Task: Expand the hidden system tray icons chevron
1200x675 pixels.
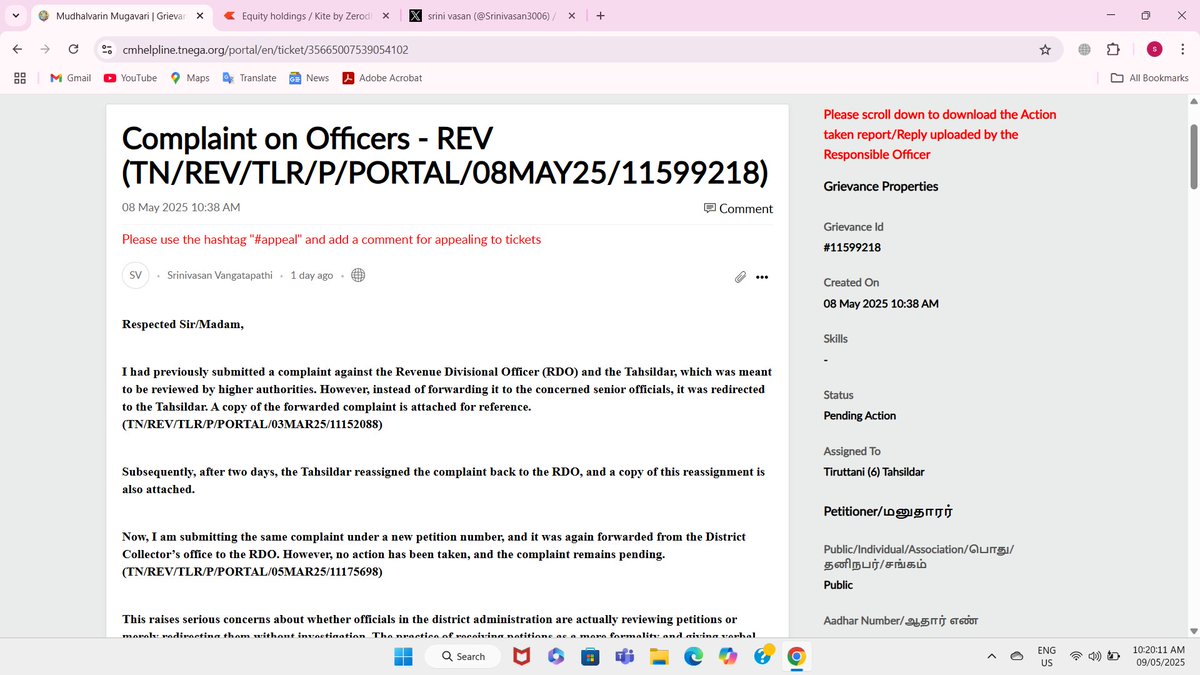Action: 992,656
